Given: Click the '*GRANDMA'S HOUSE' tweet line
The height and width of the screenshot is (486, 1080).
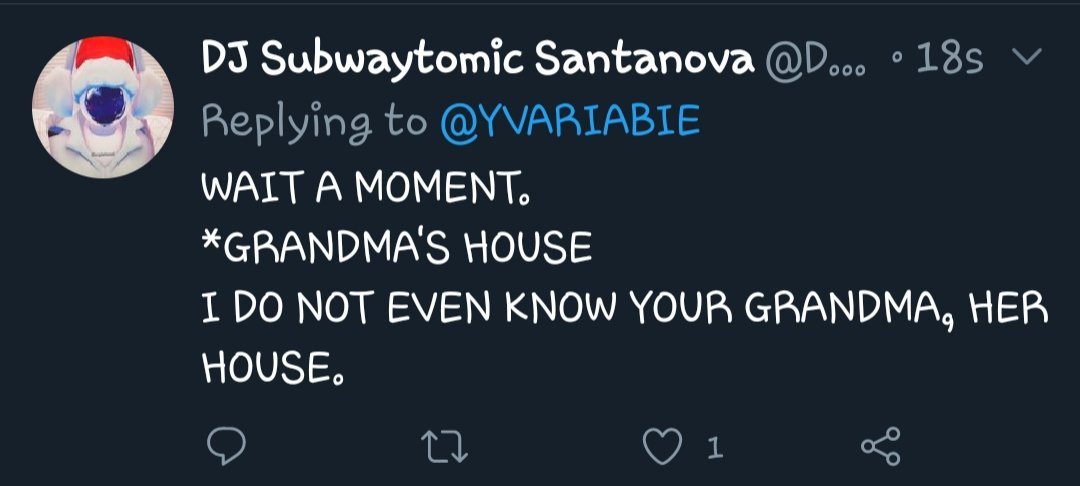Looking at the screenshot, I should 397,247.
